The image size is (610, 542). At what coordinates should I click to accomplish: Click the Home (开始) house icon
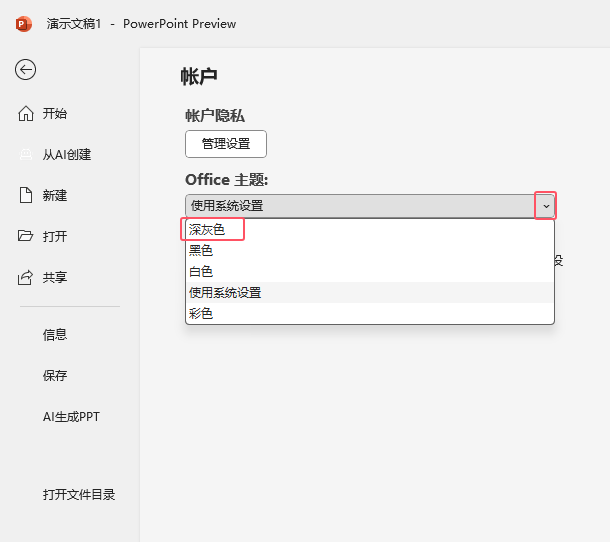26,114
